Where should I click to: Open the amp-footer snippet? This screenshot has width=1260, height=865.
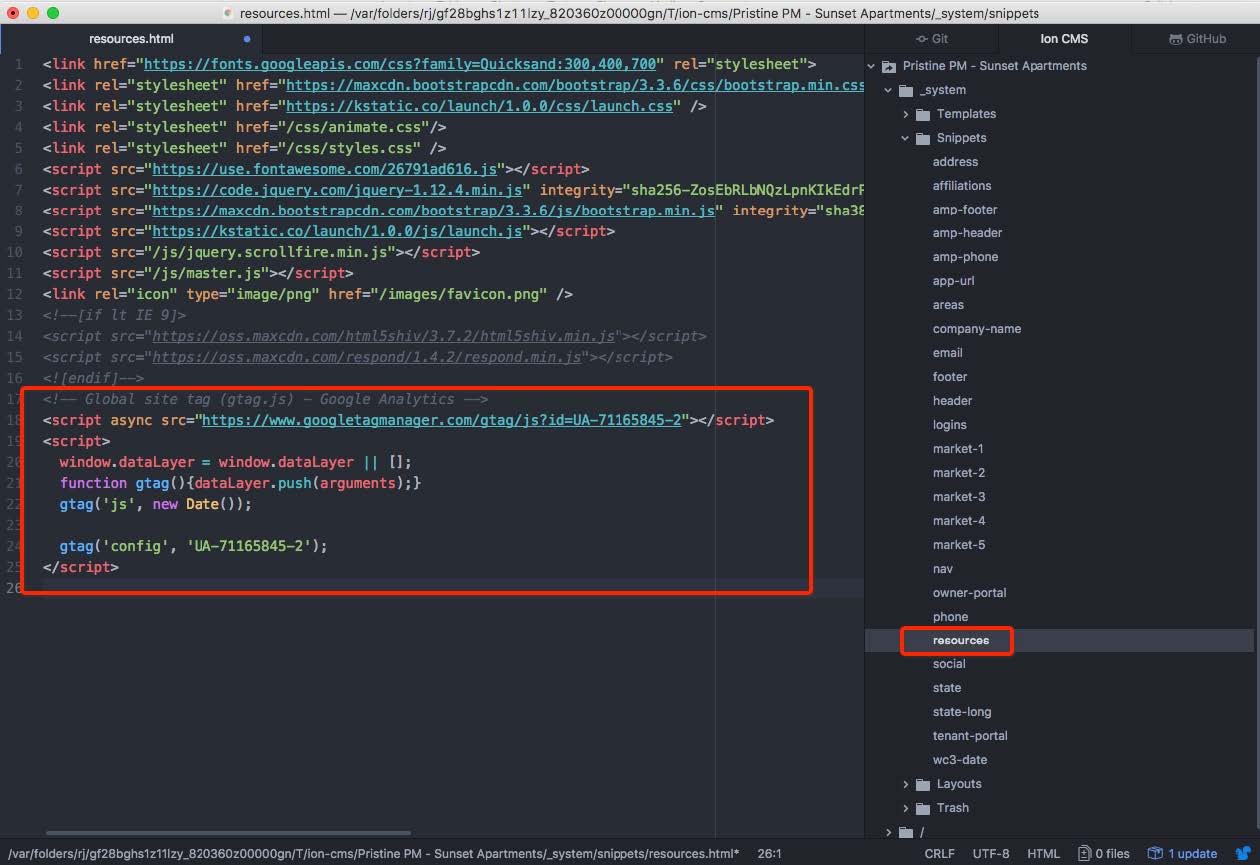point(965,210)
